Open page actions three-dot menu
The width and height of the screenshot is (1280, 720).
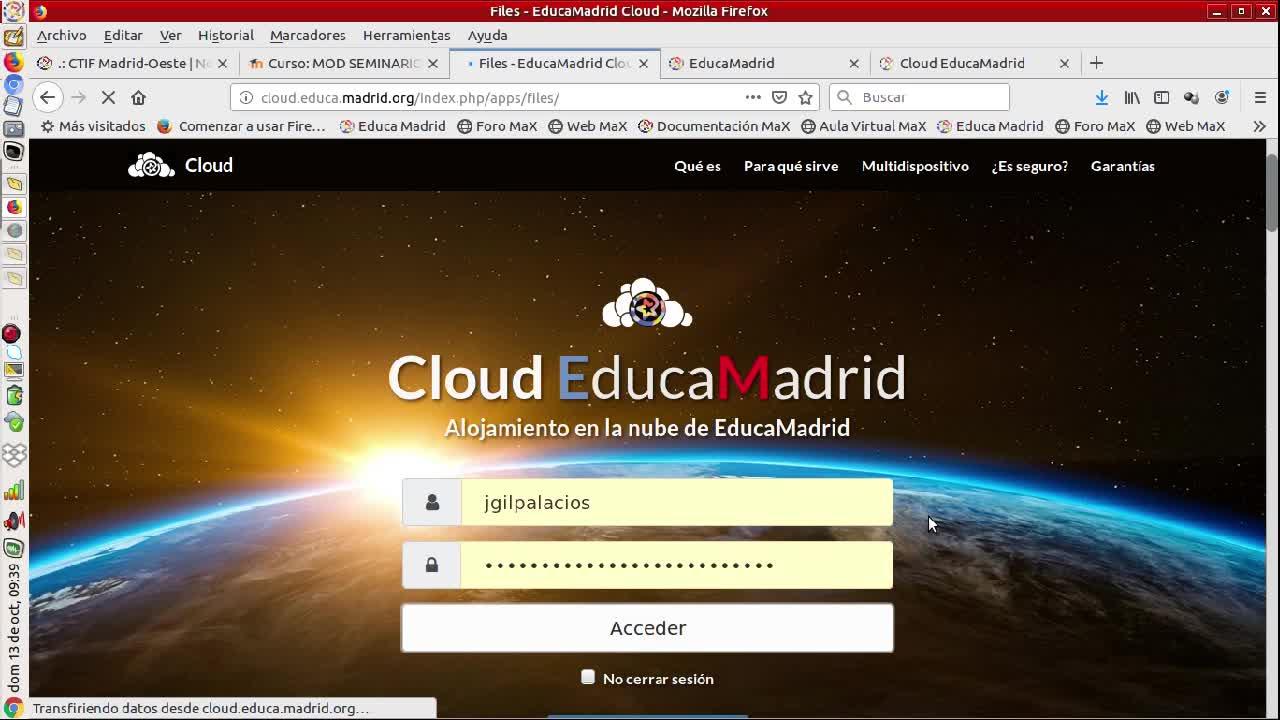point(753,97)
